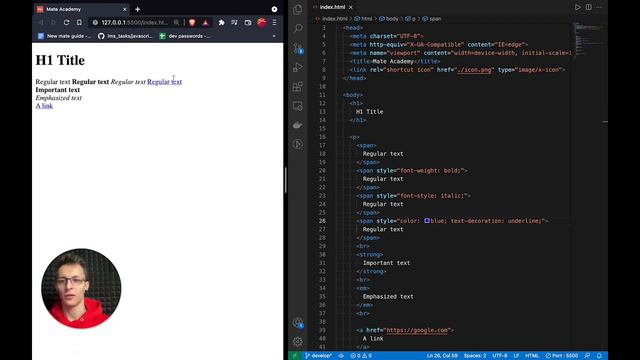640x360 pixels.
Task: Open Extensions view in activity bar
Action: click(x=298, y=86)
